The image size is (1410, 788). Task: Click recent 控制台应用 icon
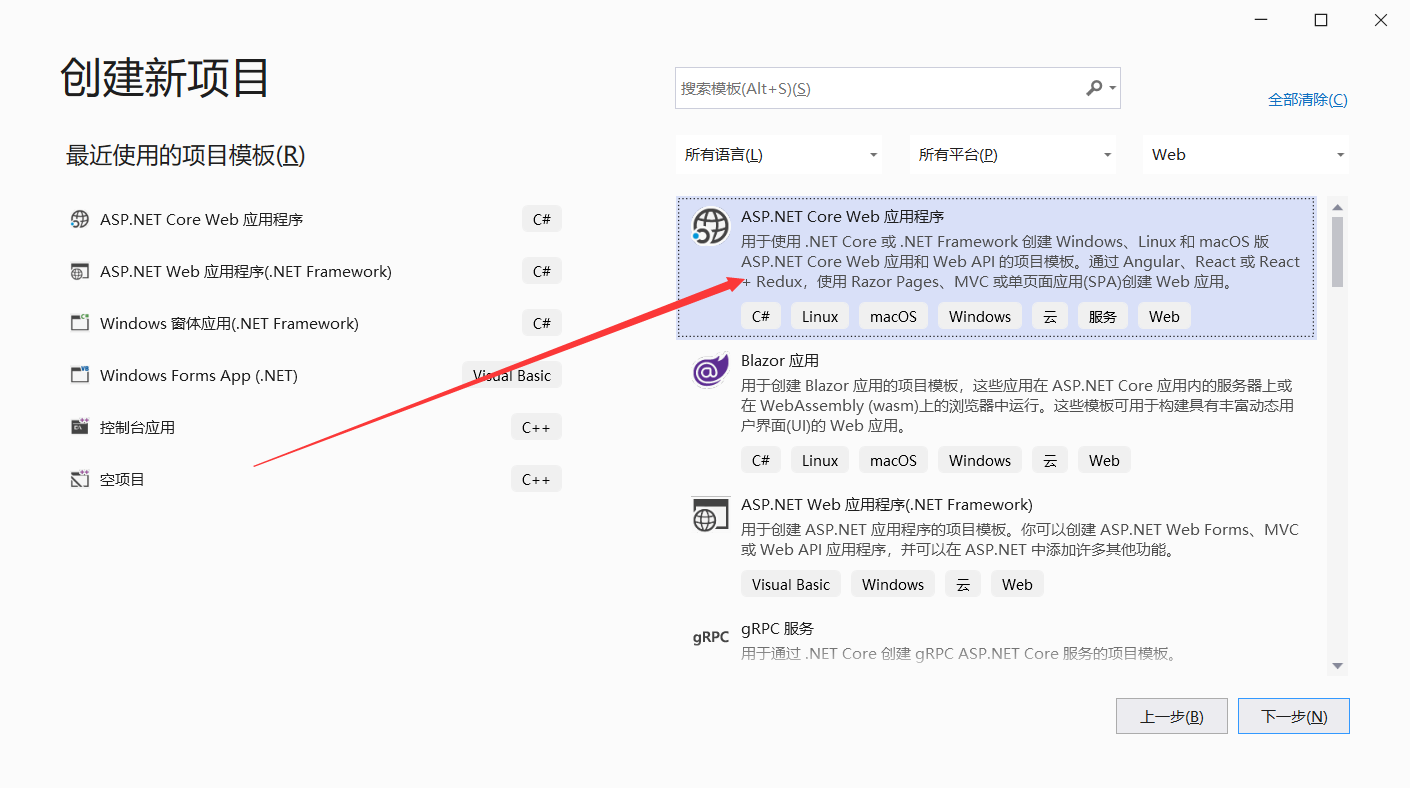(x=80, y=427)
